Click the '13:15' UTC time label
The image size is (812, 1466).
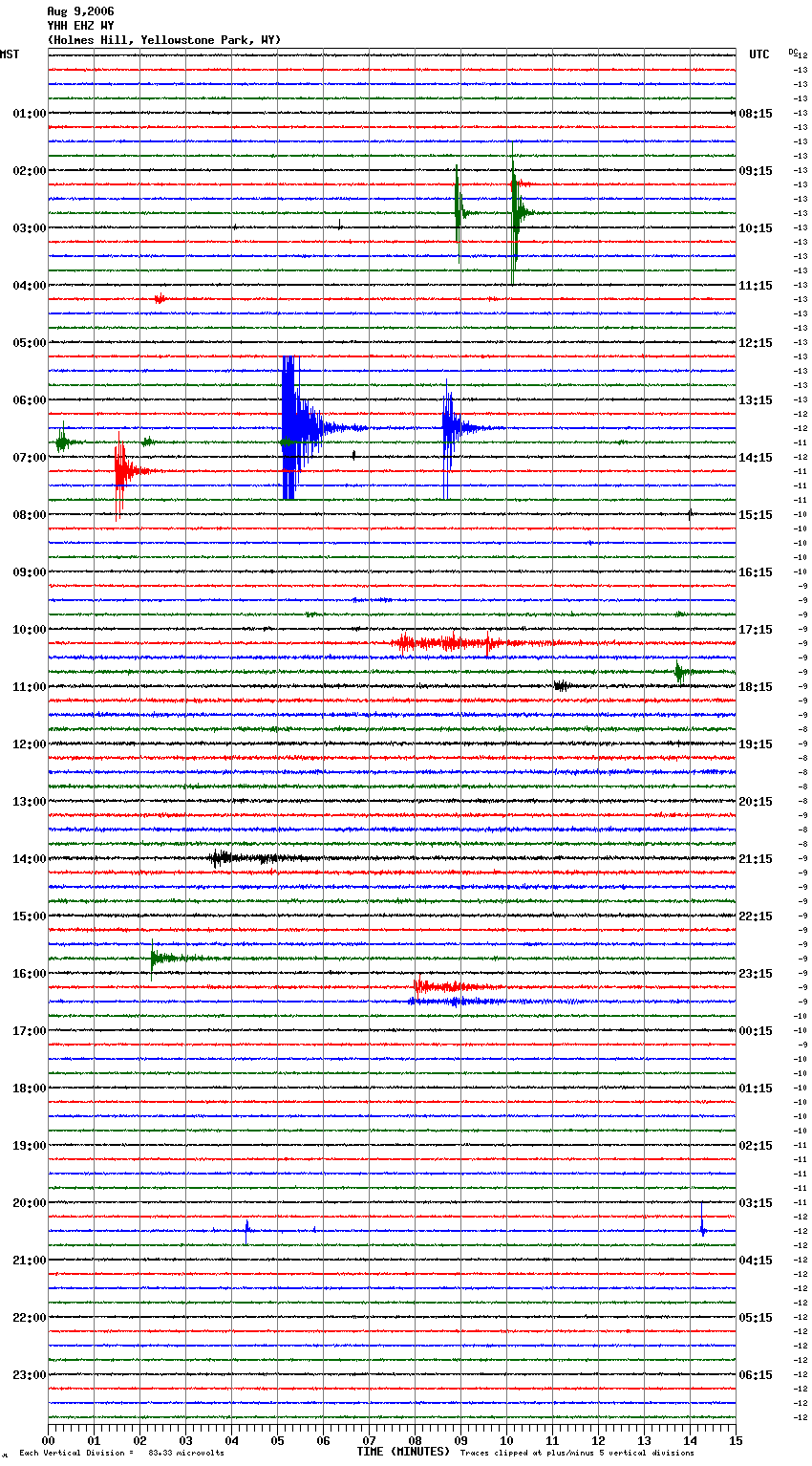pos(756,399)
